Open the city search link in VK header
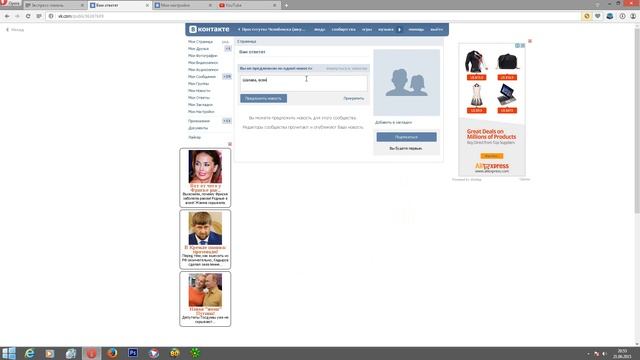Image resolution: width=640 pixels, height=360 pixels. tap(272, 29)
